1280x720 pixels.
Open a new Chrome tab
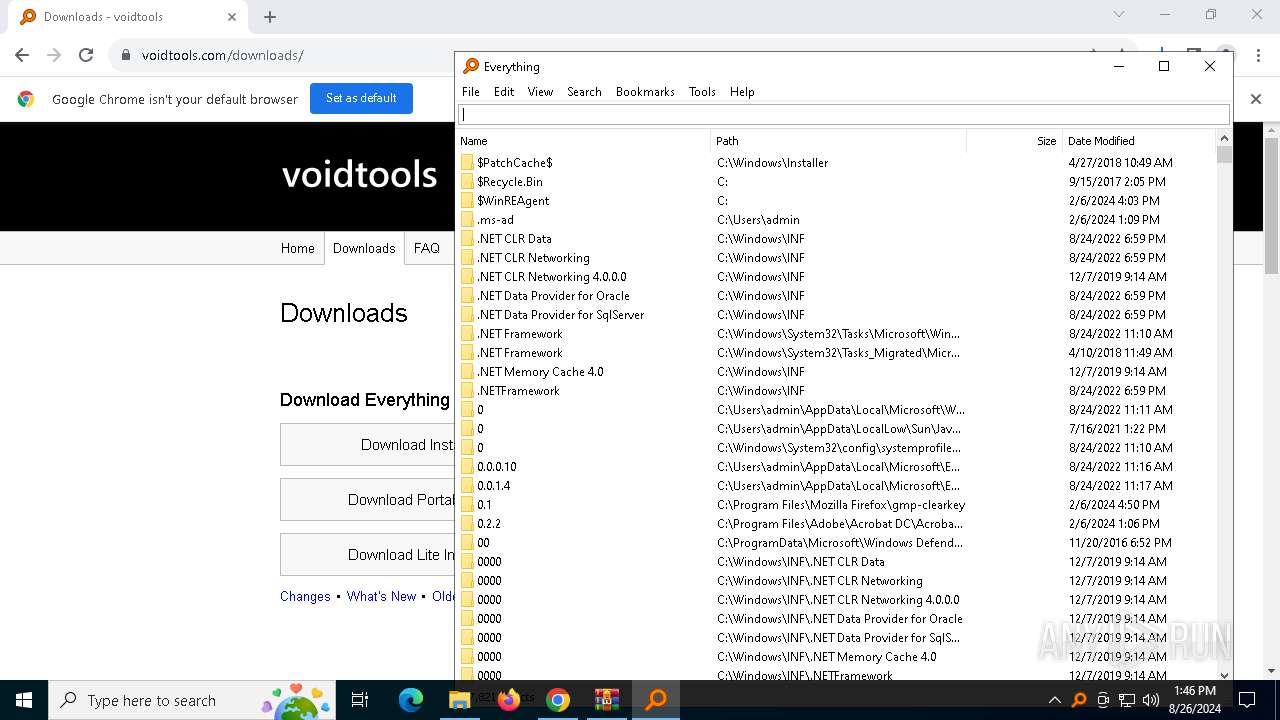[x=270, y=17]
